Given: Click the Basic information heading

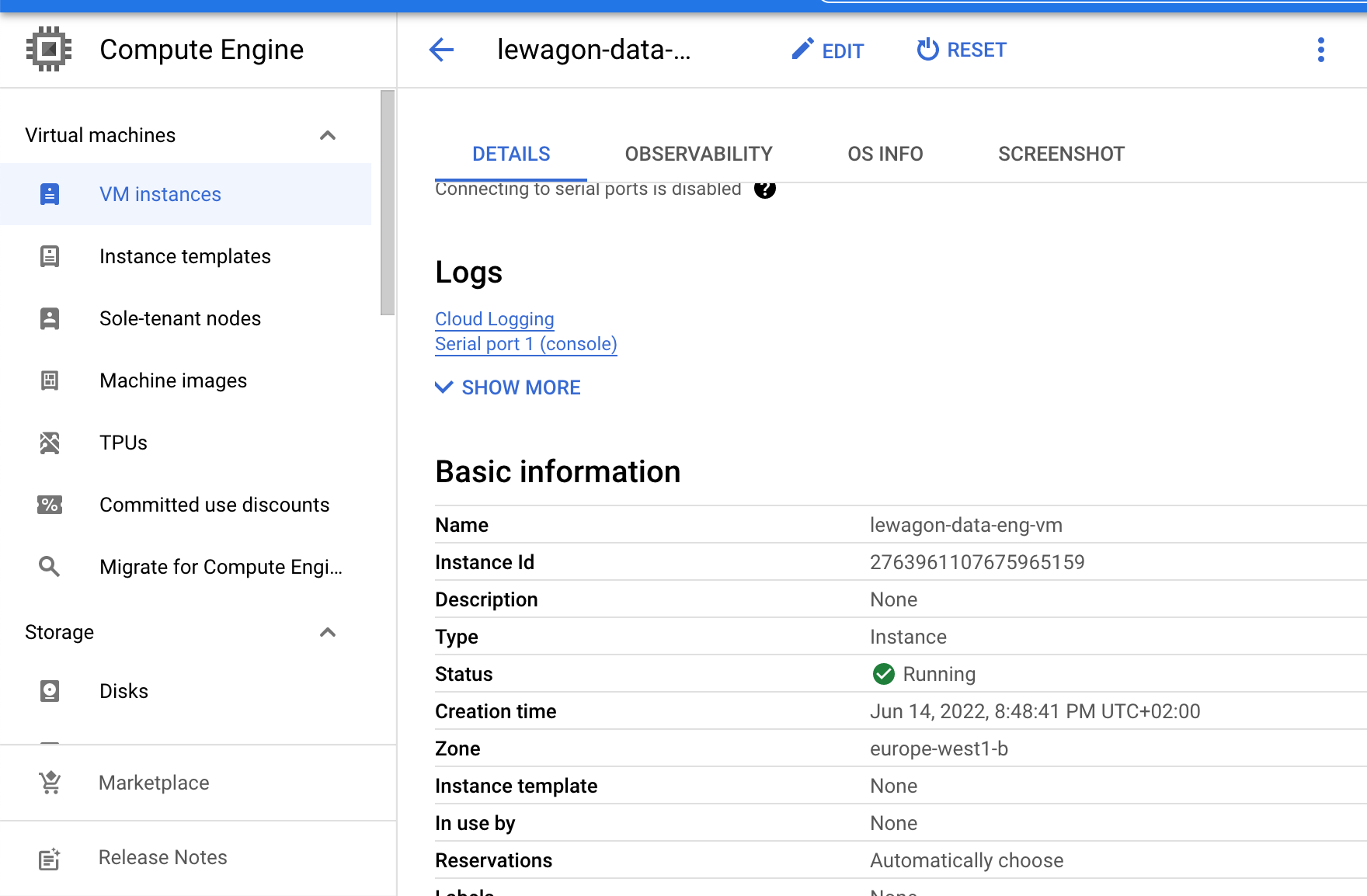Looking at the screenshot, I should point(558,471).
